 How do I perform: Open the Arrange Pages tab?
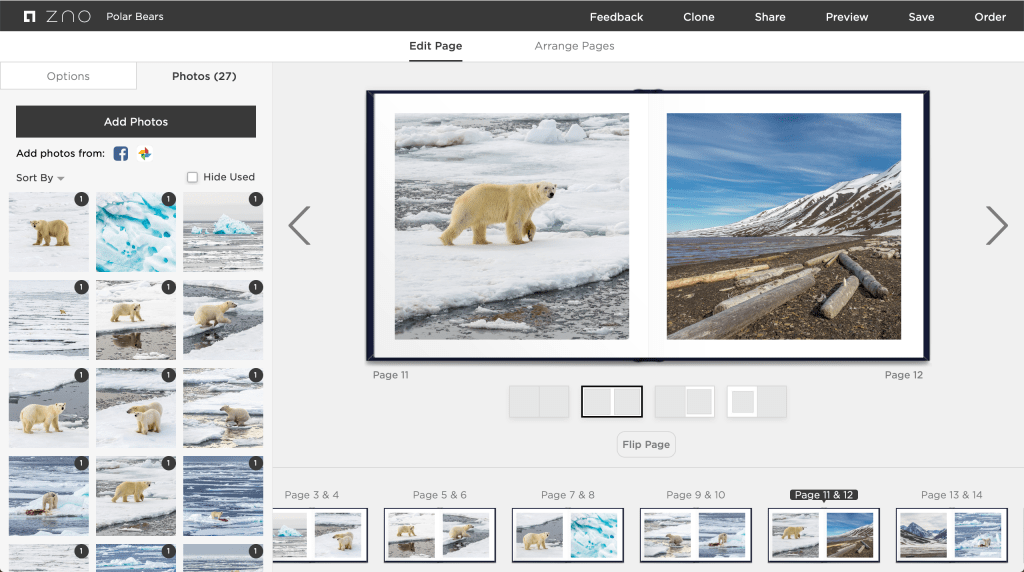coord(574,46)
